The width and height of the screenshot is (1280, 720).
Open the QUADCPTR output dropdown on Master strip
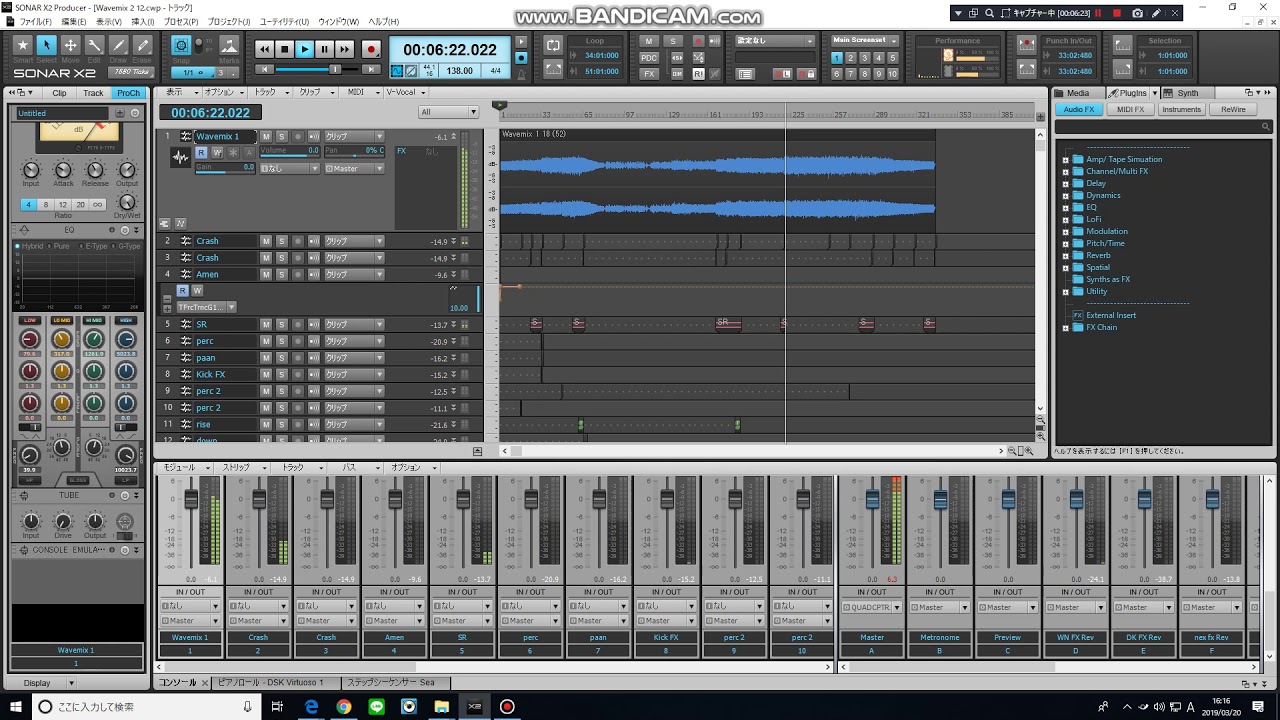(872, 607)
